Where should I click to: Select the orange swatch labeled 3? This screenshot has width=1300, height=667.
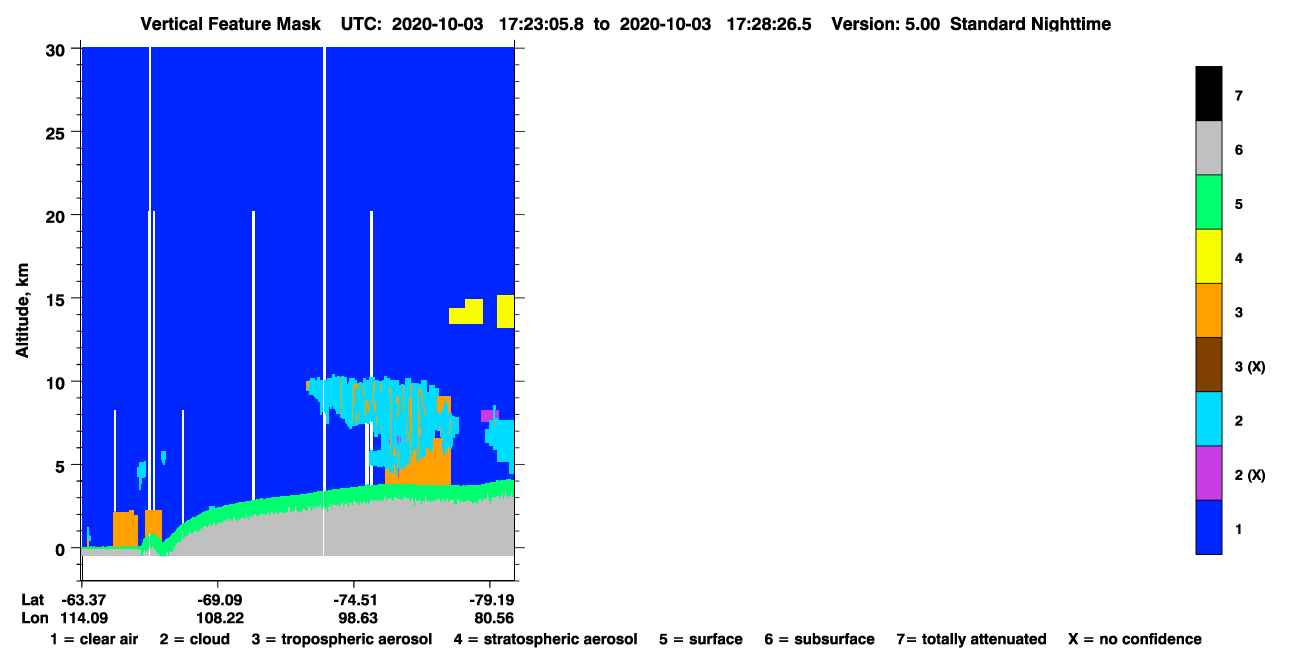1208,310
